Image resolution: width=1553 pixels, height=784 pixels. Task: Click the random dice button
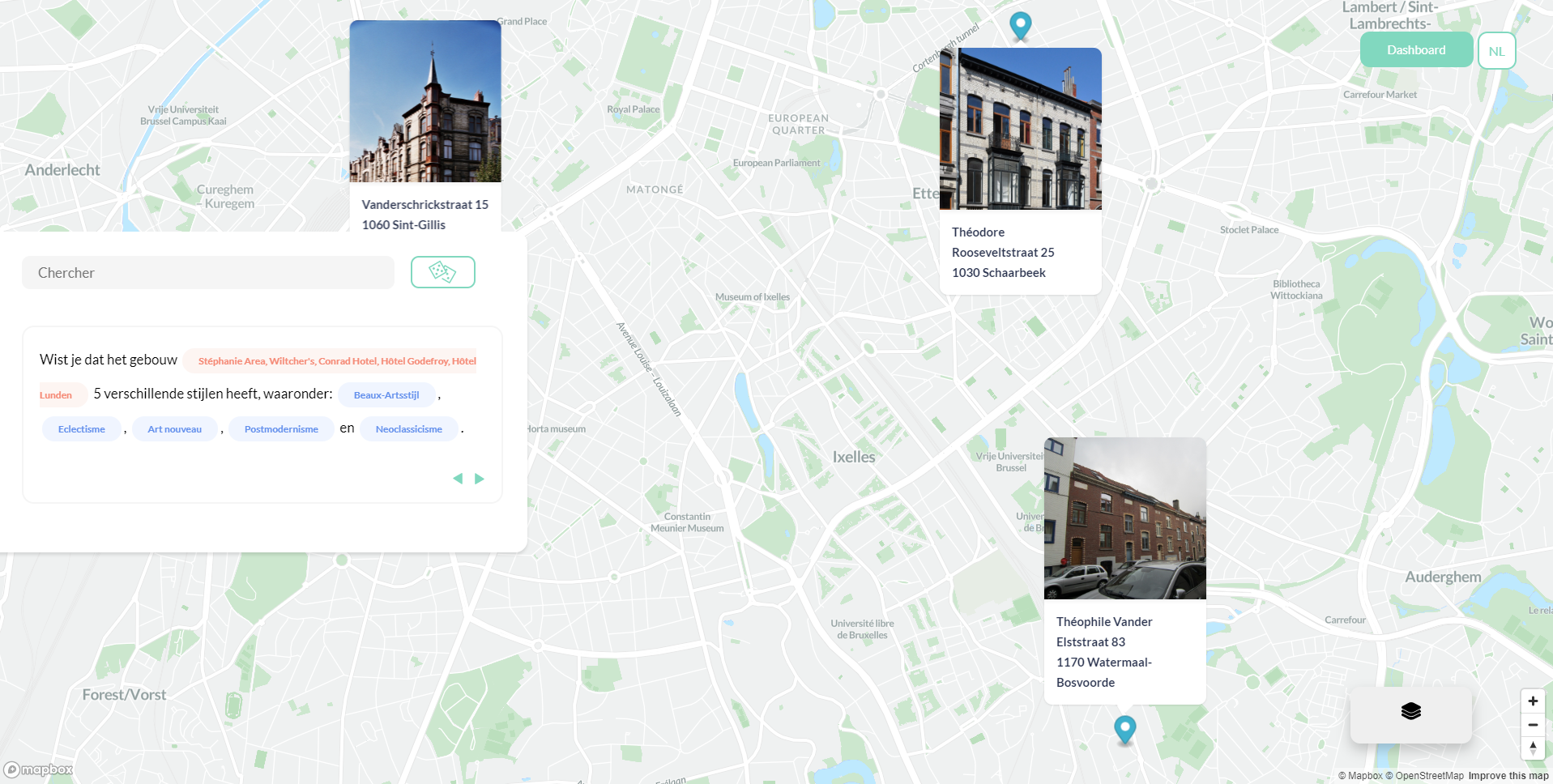click(x=442, y=272)
